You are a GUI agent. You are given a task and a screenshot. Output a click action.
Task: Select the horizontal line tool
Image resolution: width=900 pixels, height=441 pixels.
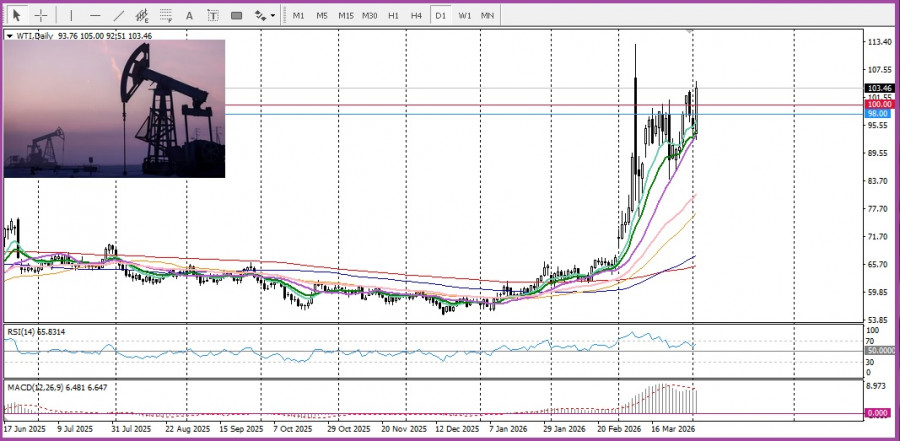click(95, 16)
